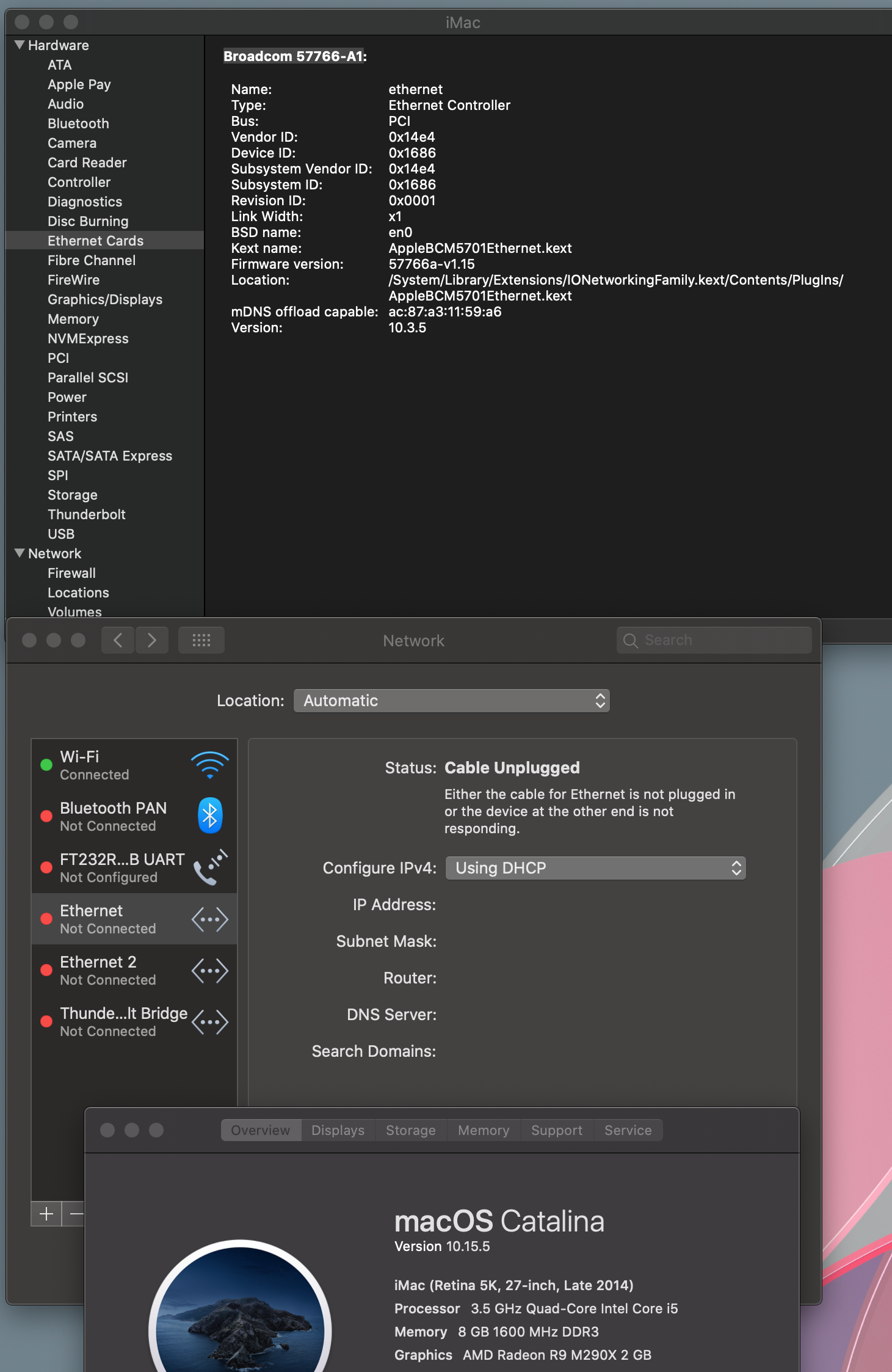Select Ethernet Cards in the sidebar

pos(105,241)
